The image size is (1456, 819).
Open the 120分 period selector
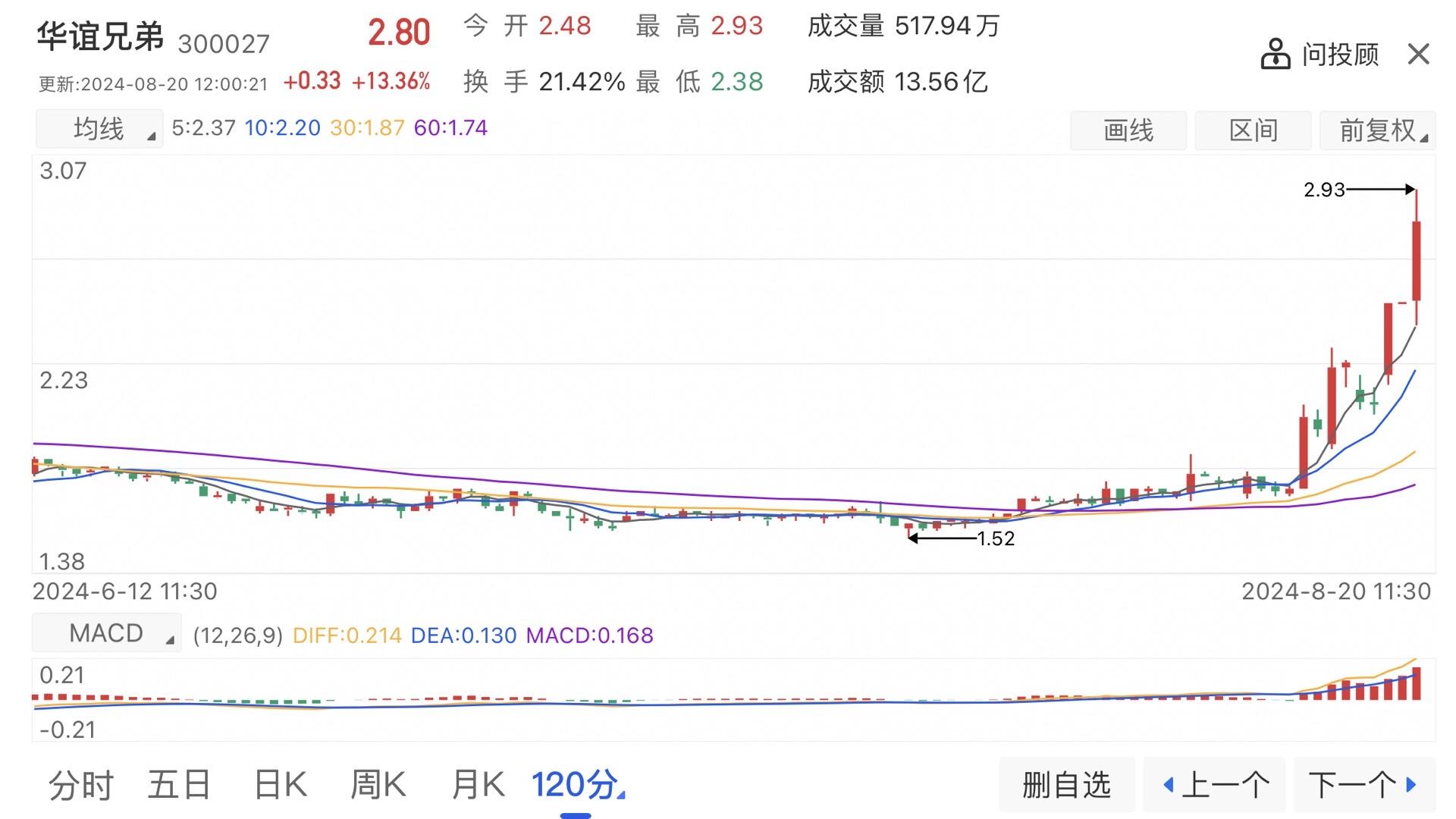pyautogui.click(x=577, y=785)
